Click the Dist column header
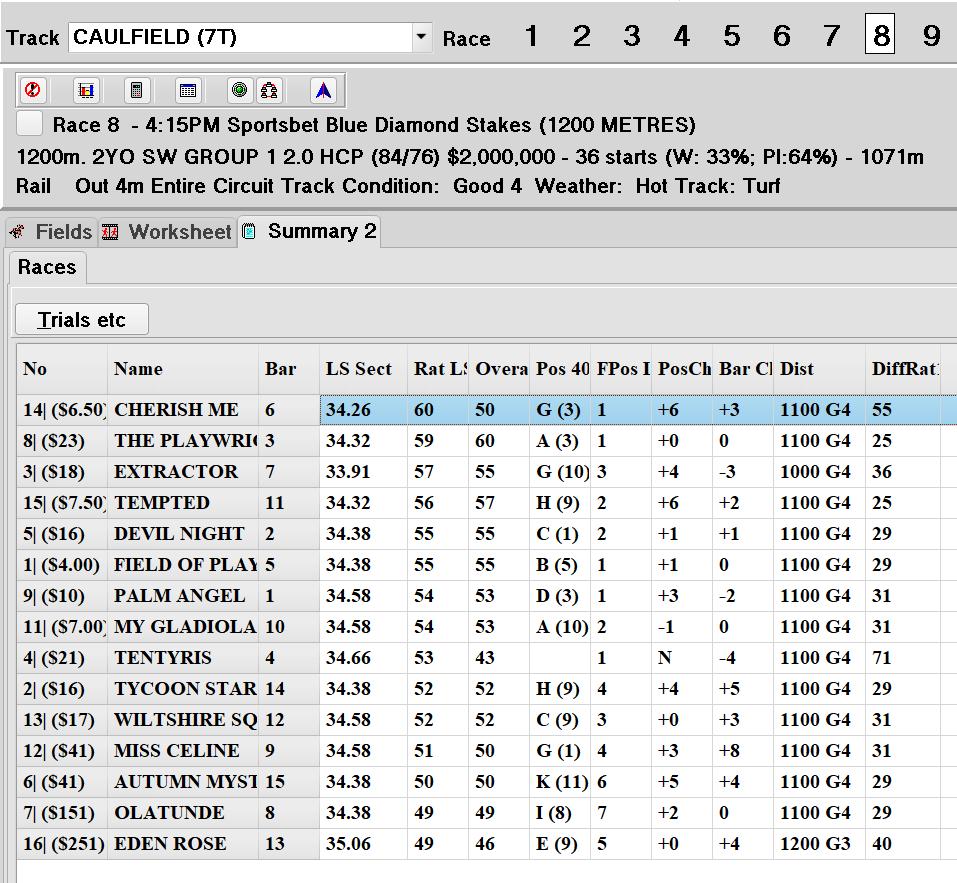Screen dimensions: 957x883 point(797,369)
